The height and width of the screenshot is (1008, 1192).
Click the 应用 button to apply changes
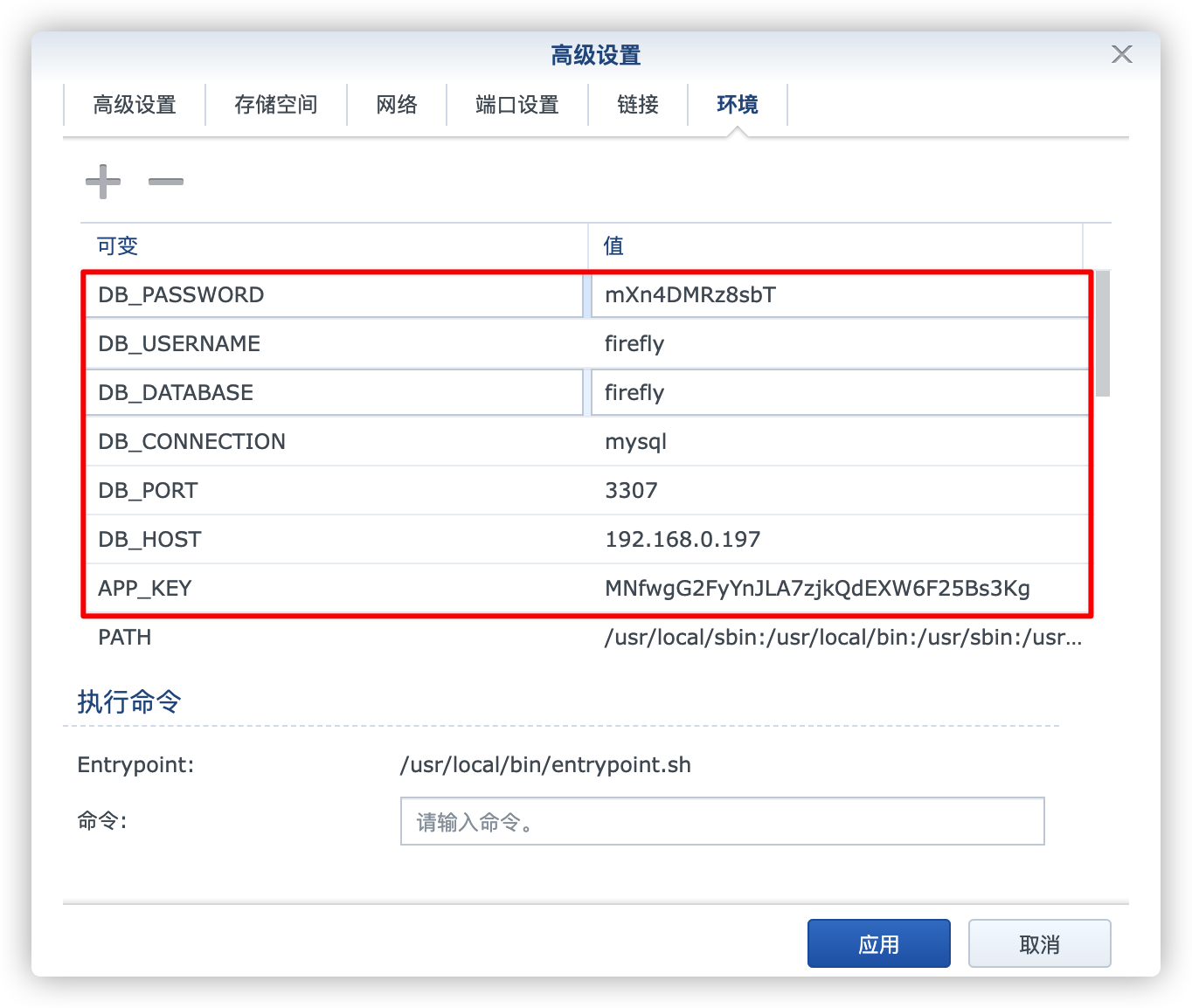tap(878, 943)
